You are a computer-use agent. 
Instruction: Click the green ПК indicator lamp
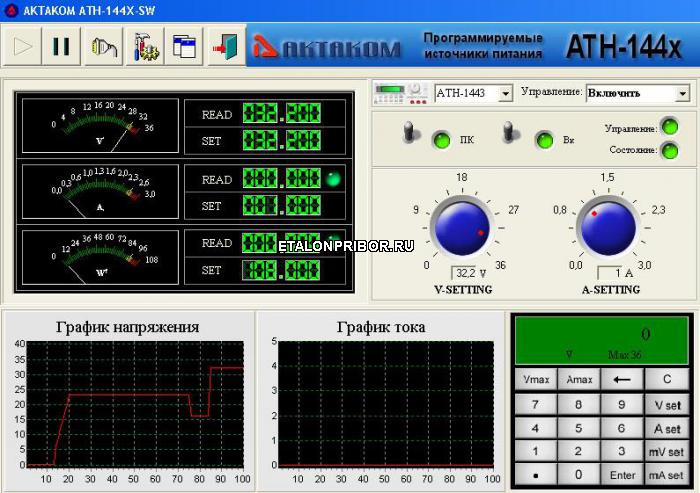tap(440, 140)
